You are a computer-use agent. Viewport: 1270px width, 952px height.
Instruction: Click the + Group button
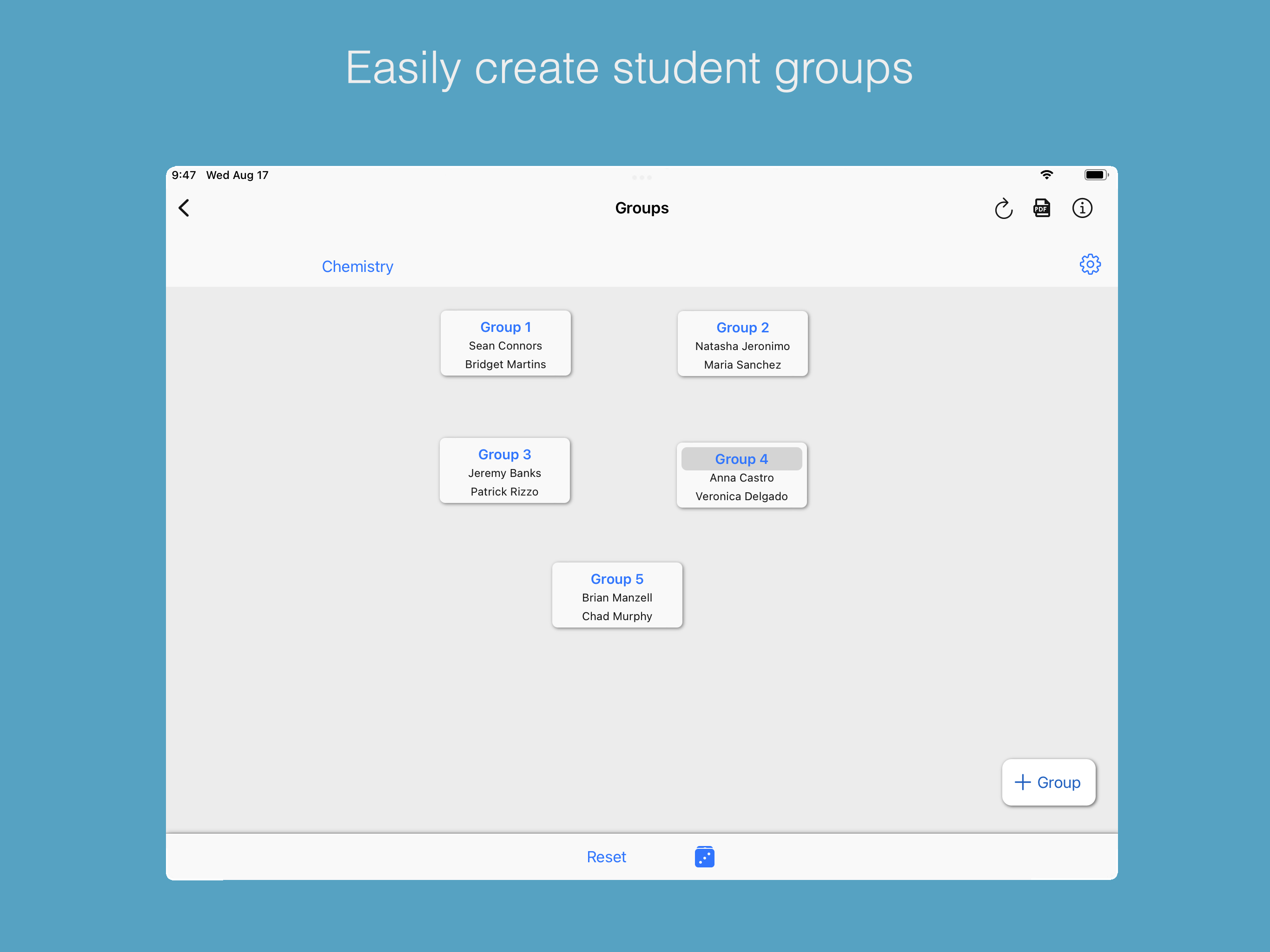tap(1048, 781)
